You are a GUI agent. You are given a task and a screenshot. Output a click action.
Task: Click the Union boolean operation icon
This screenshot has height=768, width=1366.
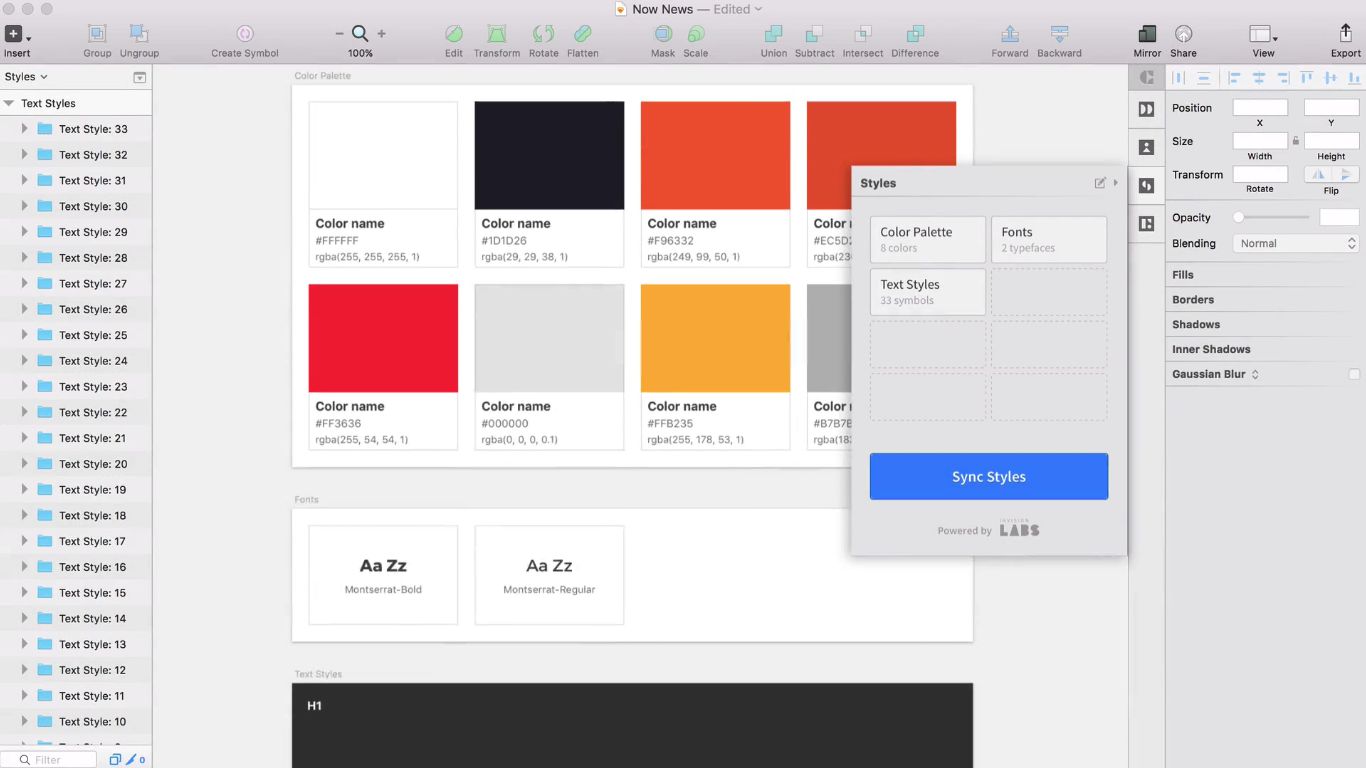coord(773,34)
